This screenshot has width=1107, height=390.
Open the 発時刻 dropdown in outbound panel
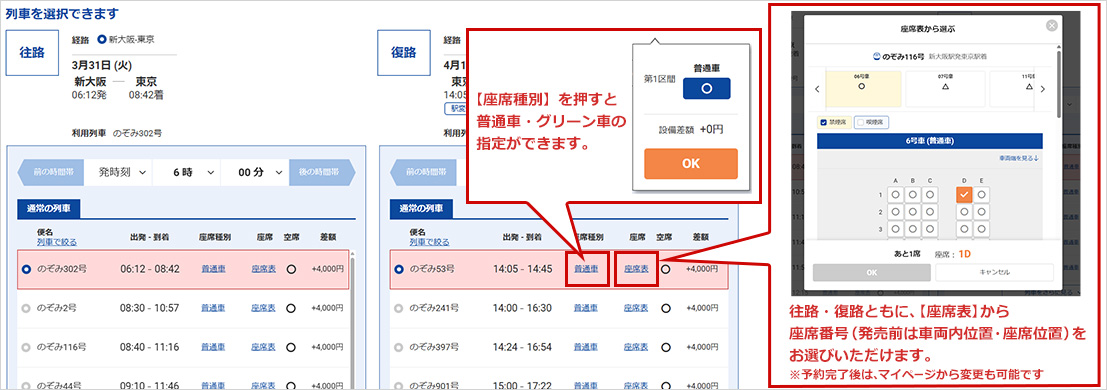(119, 172)
